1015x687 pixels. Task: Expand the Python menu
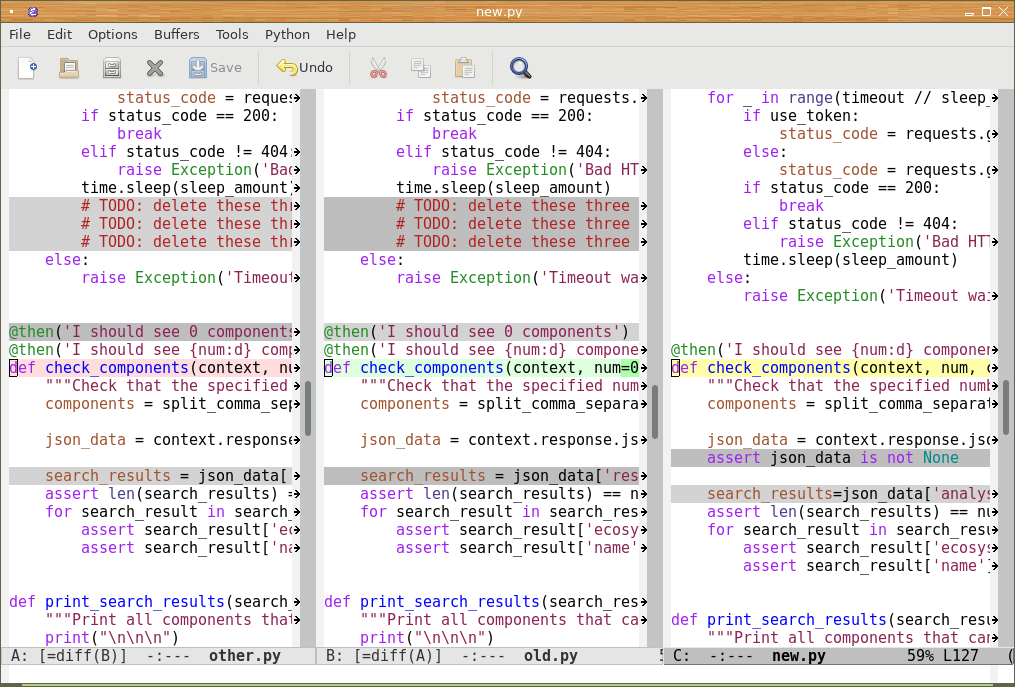287,34
